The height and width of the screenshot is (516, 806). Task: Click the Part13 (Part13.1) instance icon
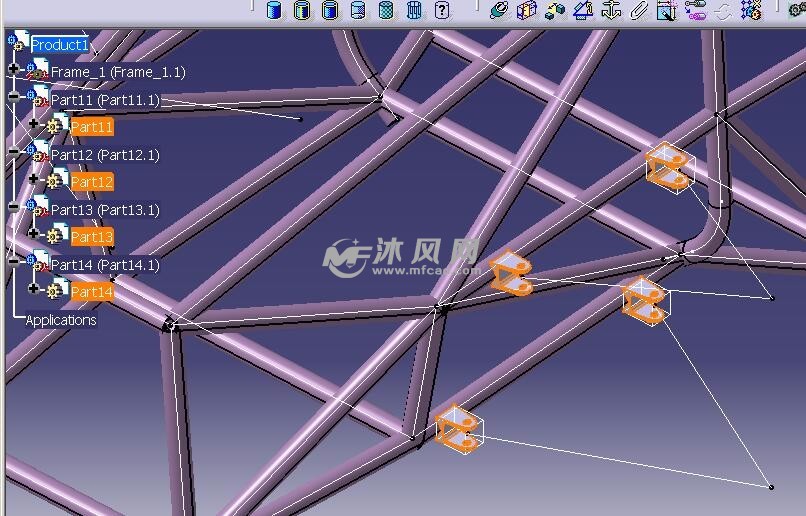point(38,207)
